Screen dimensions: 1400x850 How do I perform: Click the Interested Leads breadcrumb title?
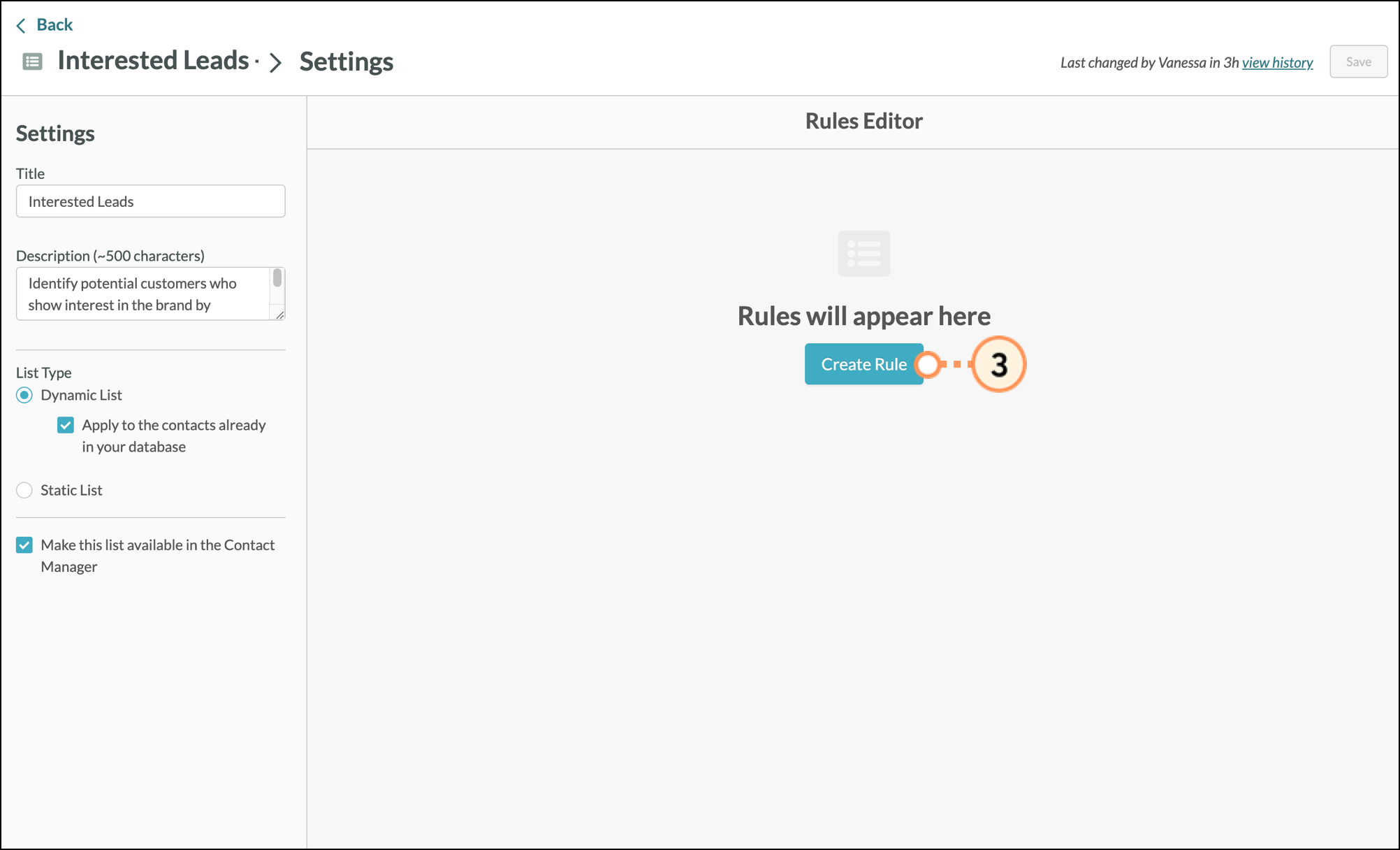[x=153, y=61]
